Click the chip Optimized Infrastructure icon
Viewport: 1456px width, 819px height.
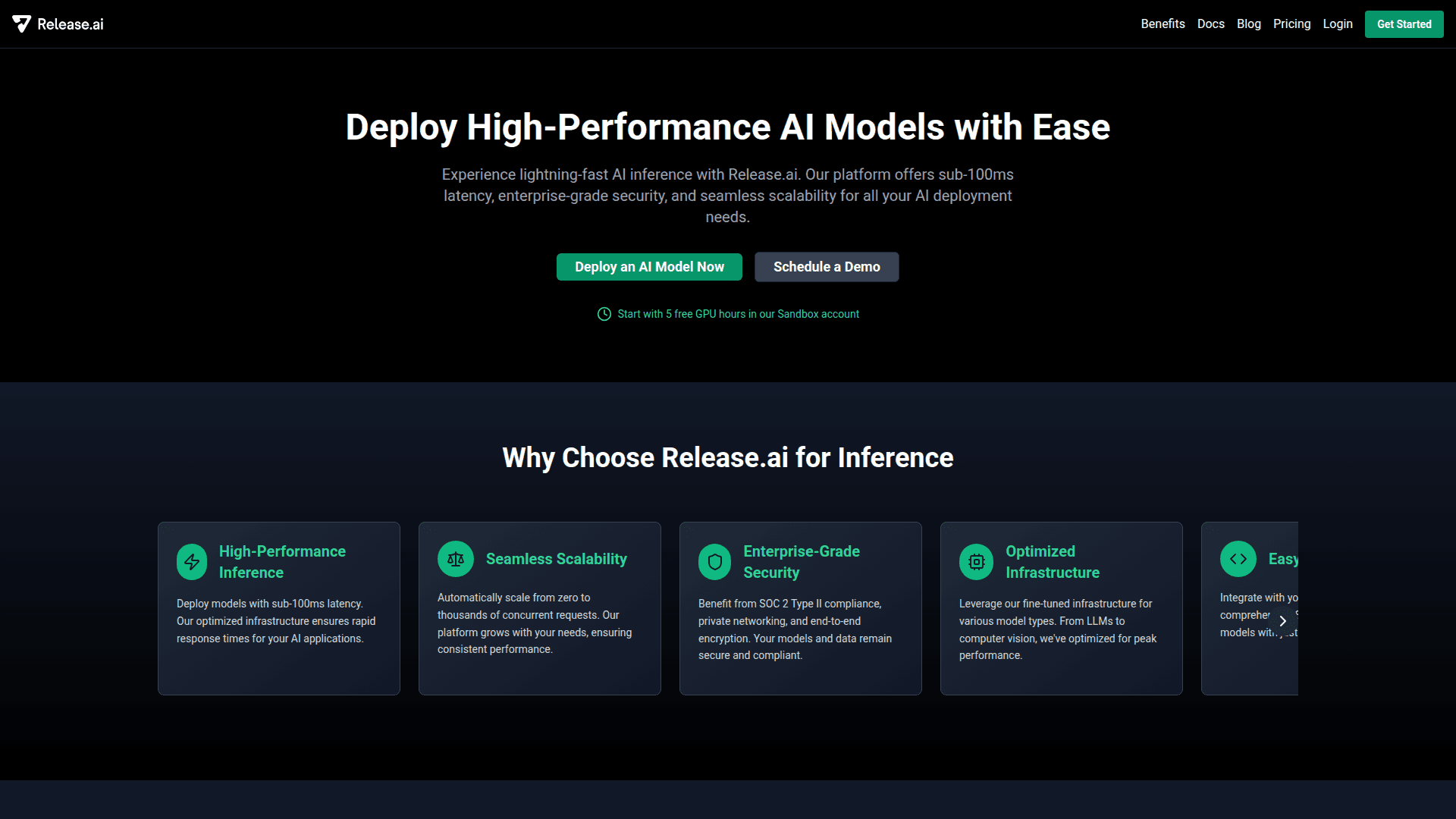(977, 562)
